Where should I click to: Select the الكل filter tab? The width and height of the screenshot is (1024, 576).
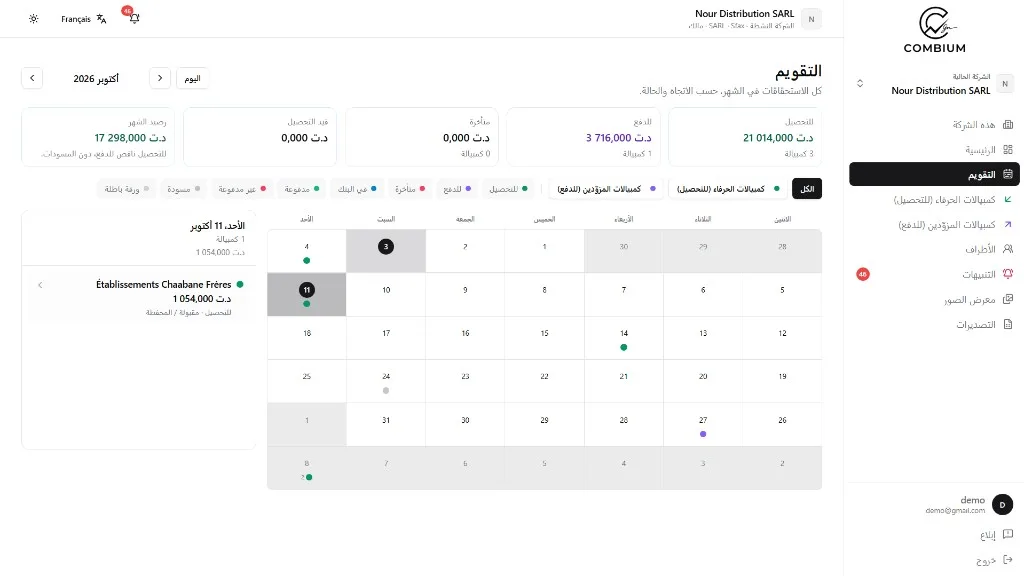(x=807, y=189)
